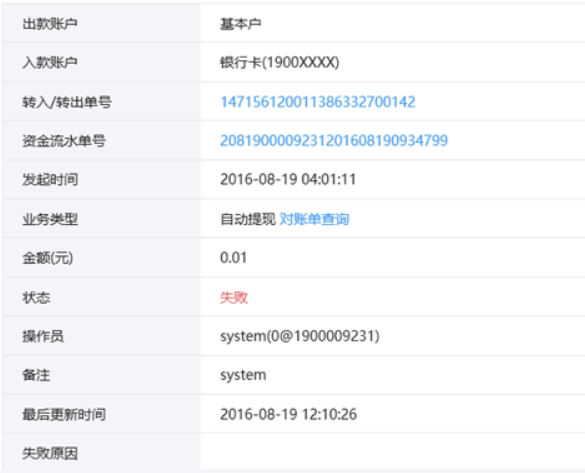Image resolution: width=585 pixels, height=473 pixels.
Task: Click the 银行卡(1900XXXX) value
Action: (279, 62)
